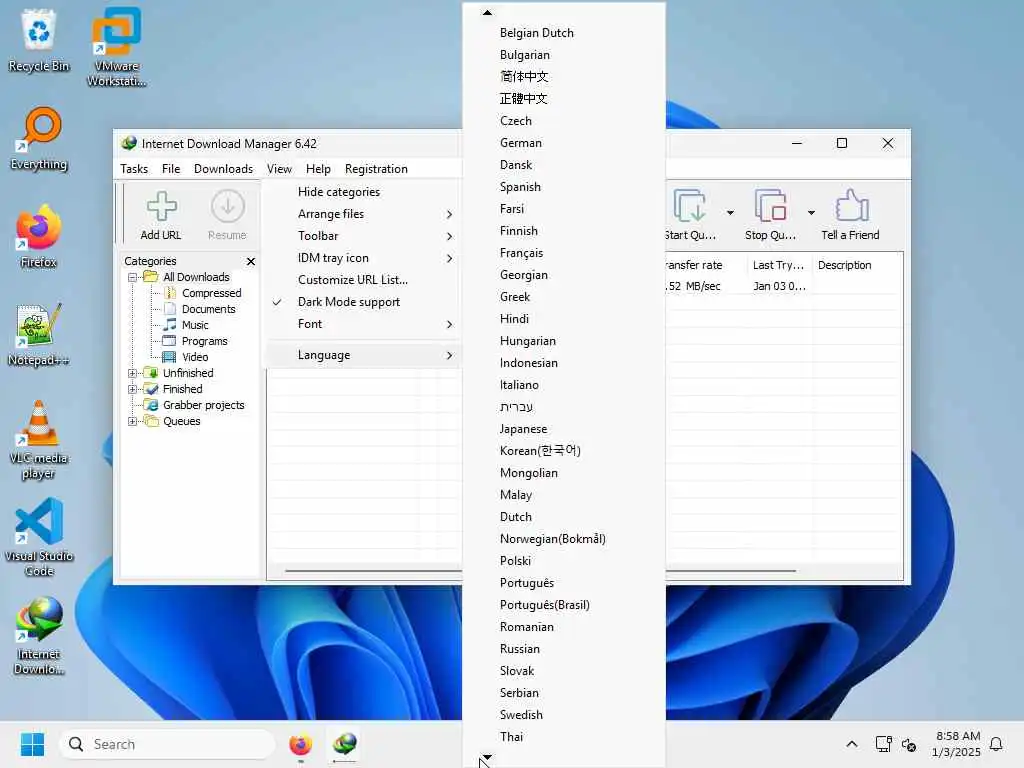Select Belgian Dutch language
The image size is (1024, 768).
click(564, 33)
